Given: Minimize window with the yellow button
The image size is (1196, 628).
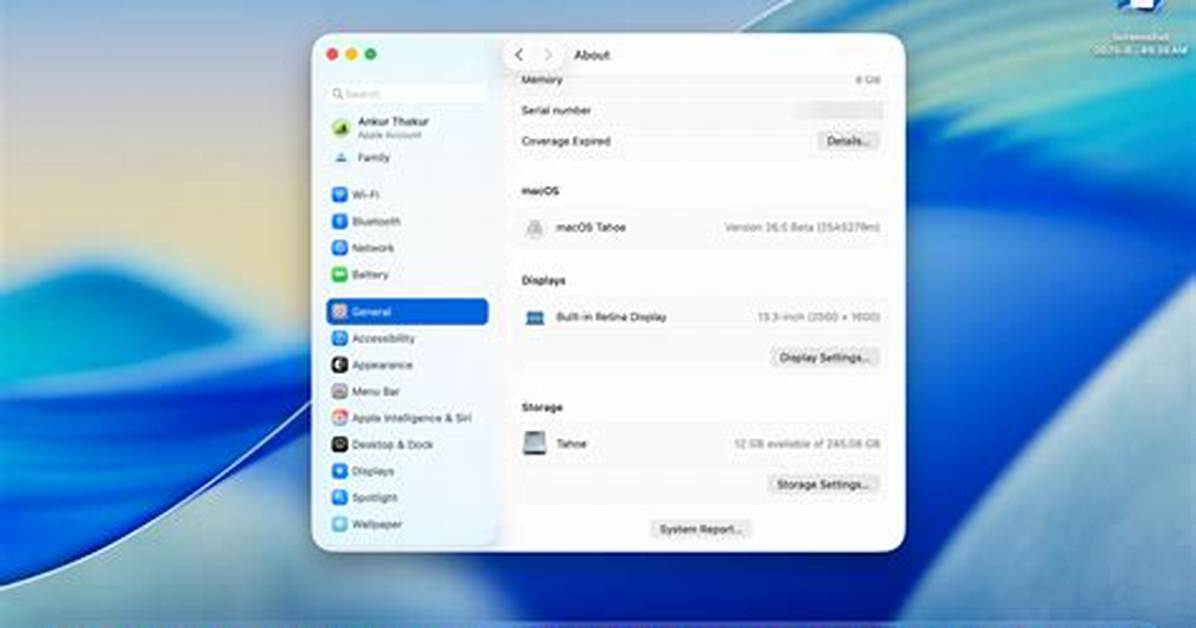Looking at the screenshot, I should [351, 54].
